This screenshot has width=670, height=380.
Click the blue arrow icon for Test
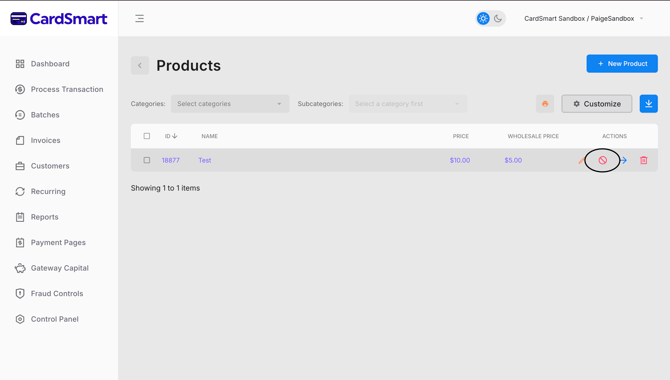click(623, 160)
